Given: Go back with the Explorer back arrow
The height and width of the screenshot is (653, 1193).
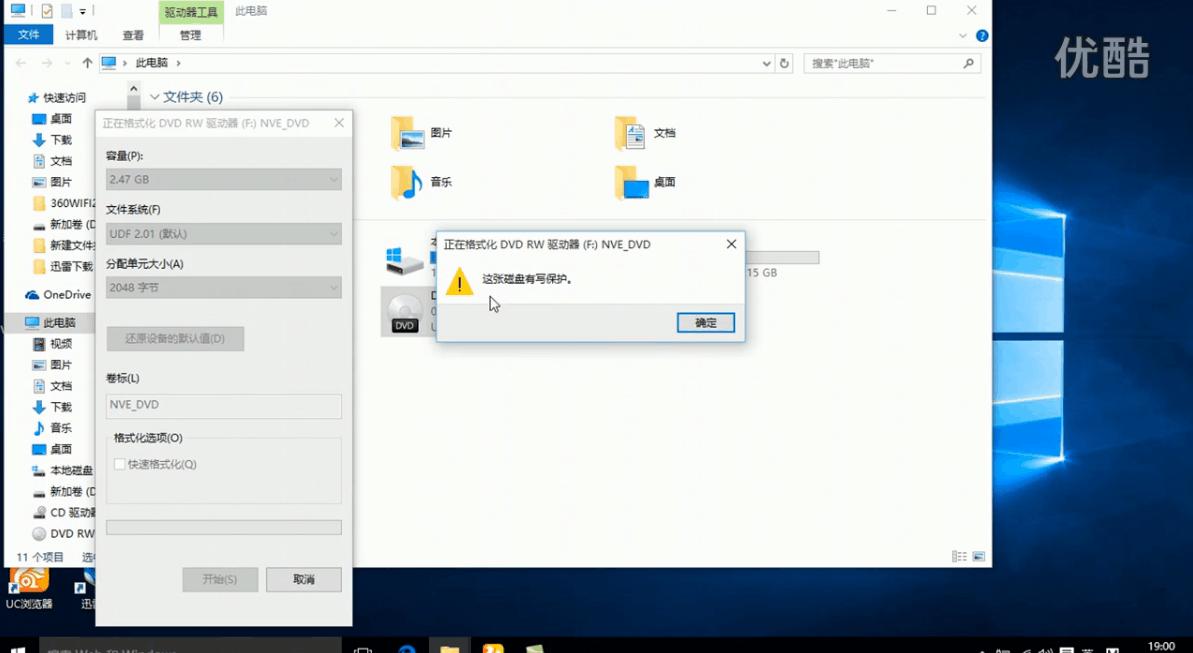Looking at the screenshot, I should (x=21, y=63).
